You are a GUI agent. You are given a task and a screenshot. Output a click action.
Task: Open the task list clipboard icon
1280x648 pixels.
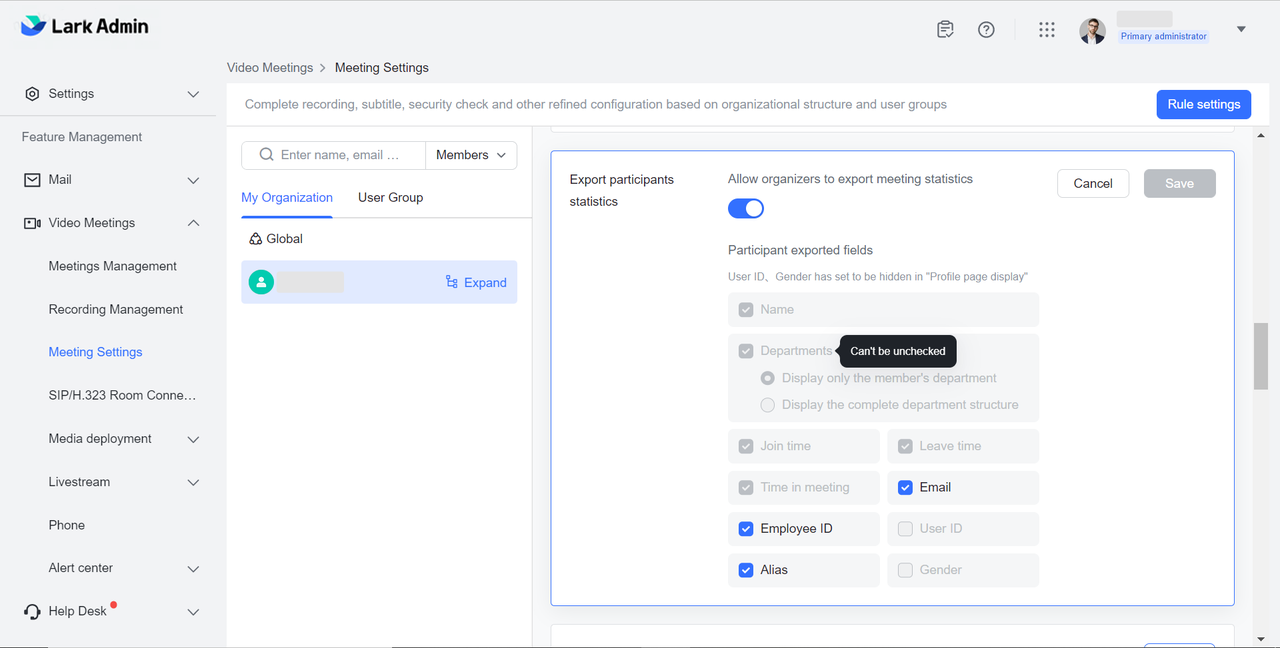click(945, 30)
